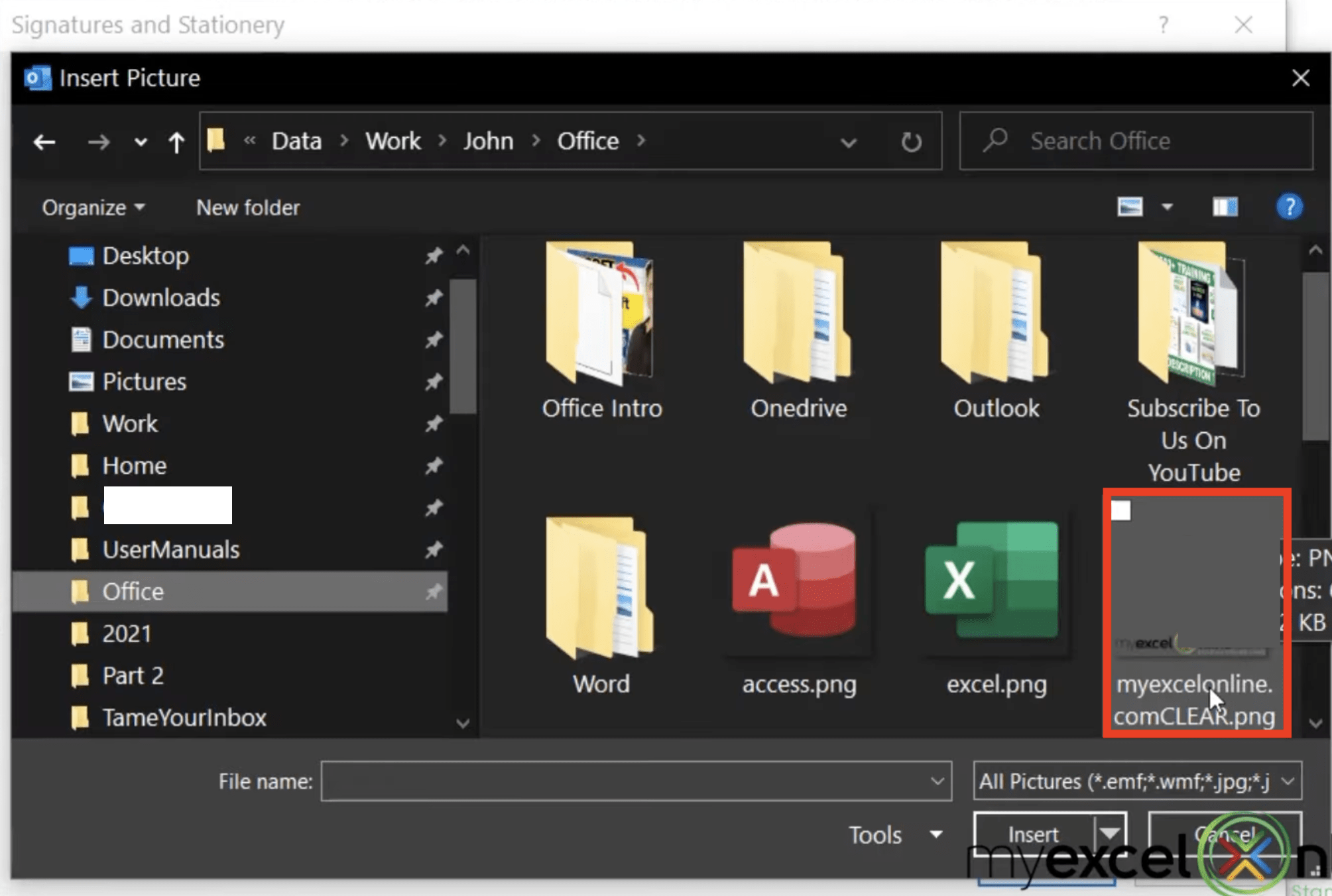This screenshot has width=1332, height=896.
Task: Select the myexcelonline.comCLEAR.png file
Action: click(x=1195, y=613)
